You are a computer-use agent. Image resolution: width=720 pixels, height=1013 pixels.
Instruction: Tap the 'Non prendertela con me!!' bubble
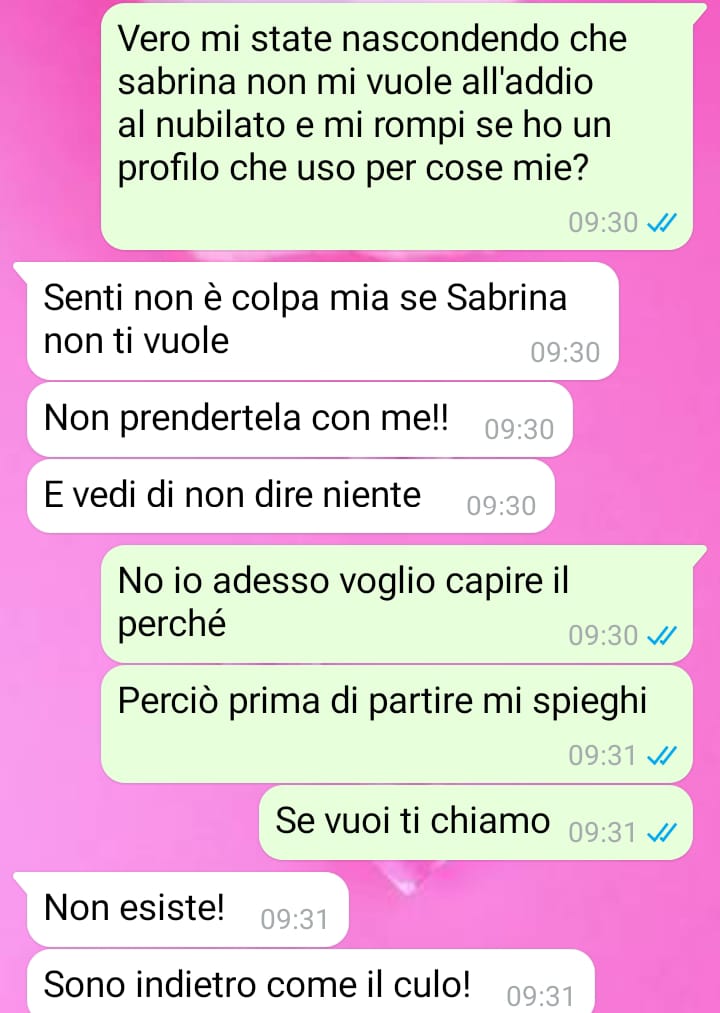[300, 419]
